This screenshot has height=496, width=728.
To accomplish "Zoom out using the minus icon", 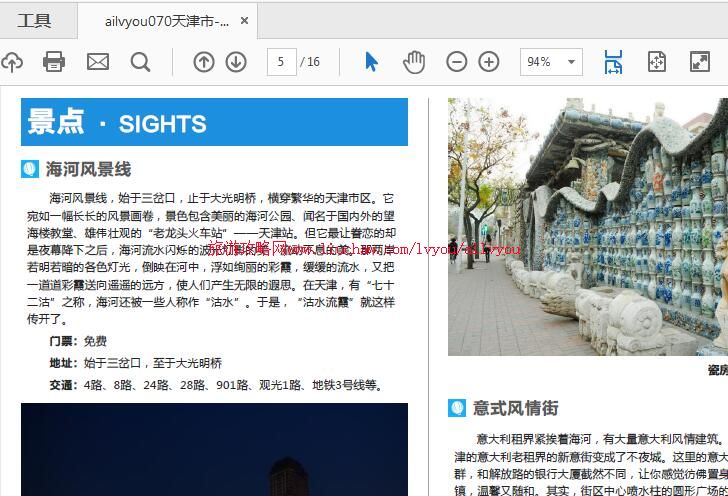I will point(456,62).
